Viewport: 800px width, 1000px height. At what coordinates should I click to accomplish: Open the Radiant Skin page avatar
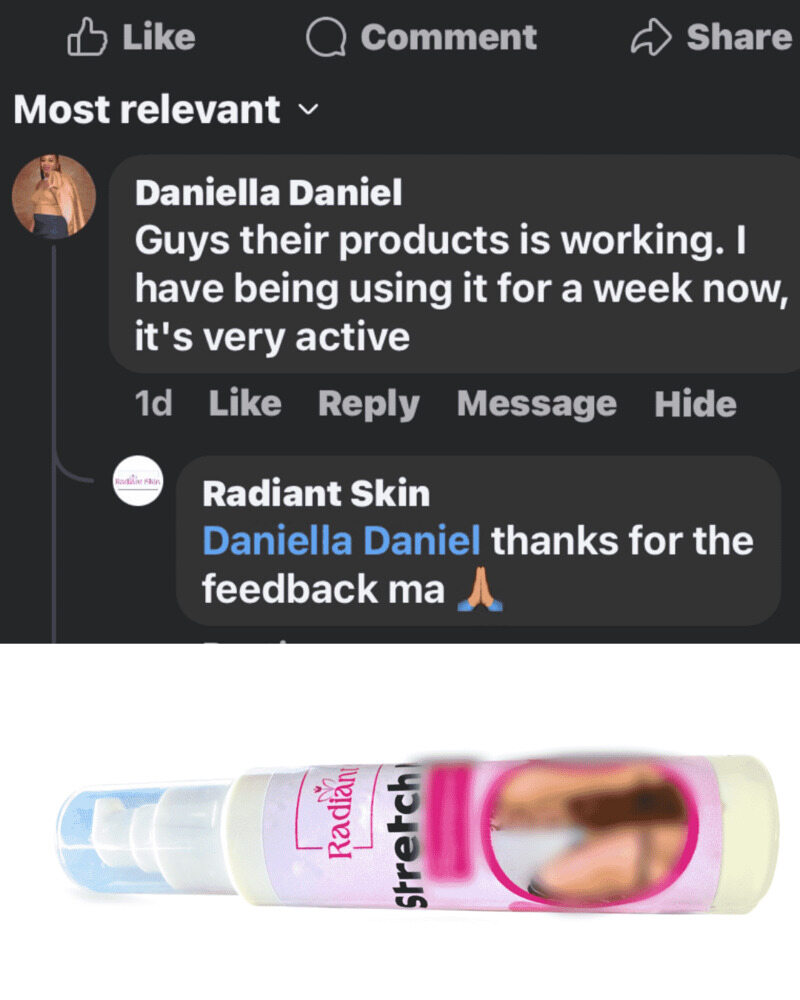138,481
